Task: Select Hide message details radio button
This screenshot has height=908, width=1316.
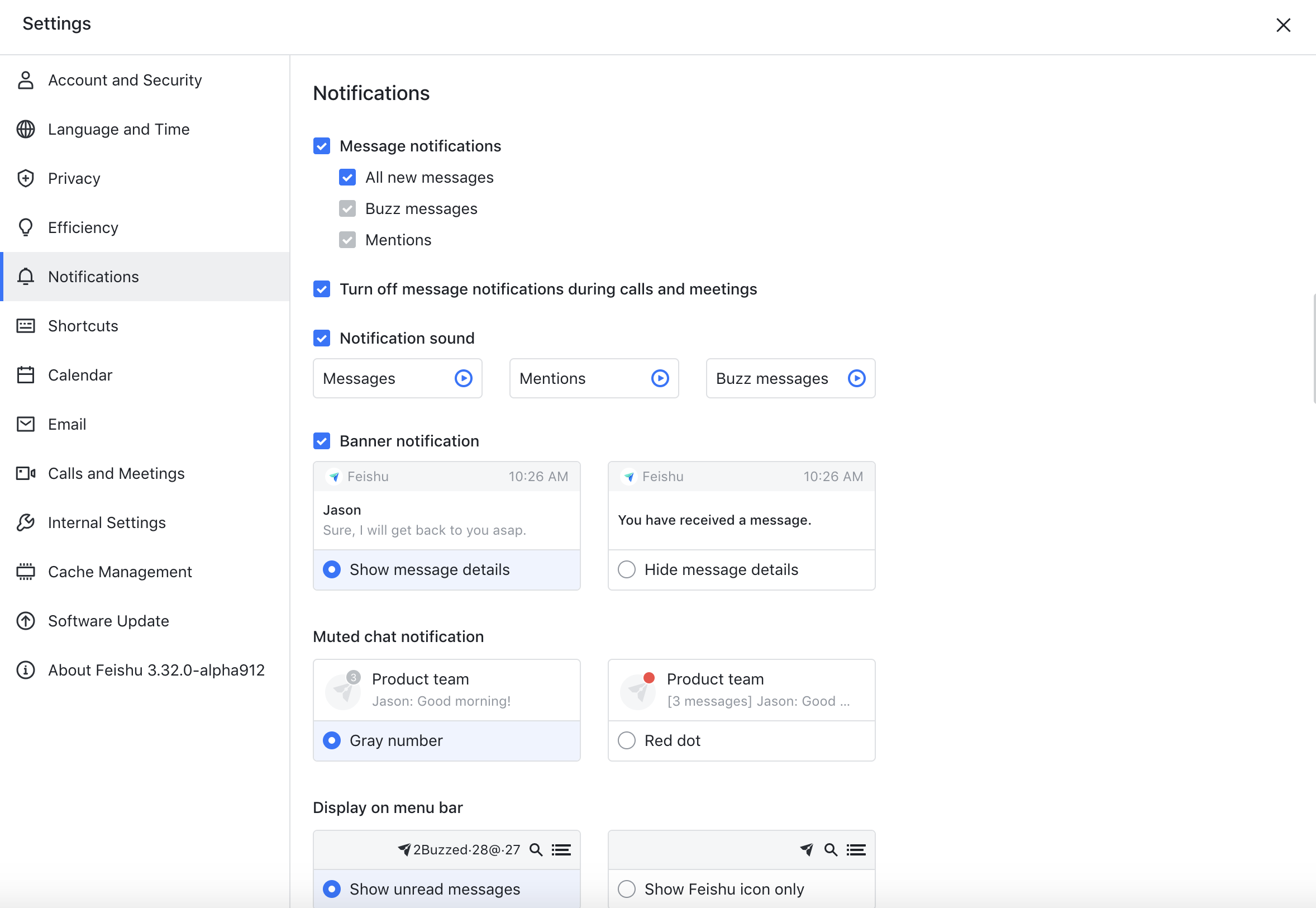Action: 627,569
